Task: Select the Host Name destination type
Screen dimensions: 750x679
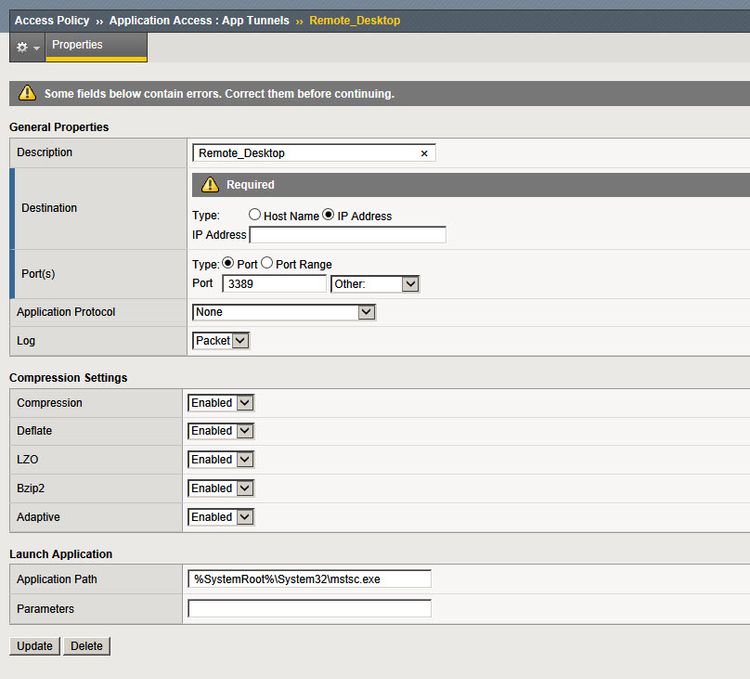Action: 255,215
